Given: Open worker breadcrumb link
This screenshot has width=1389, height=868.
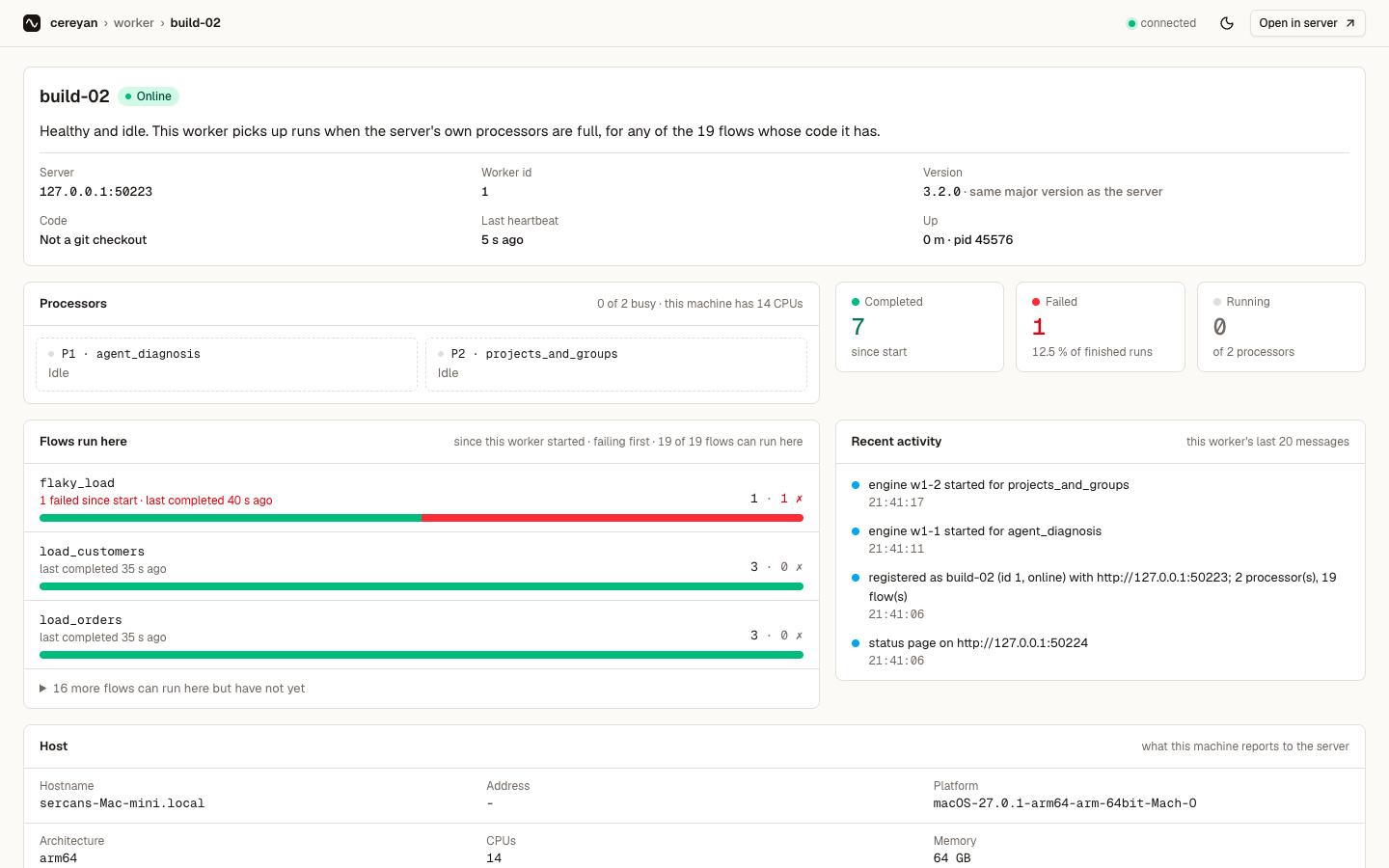Looking at the screenshot, I should pyautogui.click(x=134, y=23).
